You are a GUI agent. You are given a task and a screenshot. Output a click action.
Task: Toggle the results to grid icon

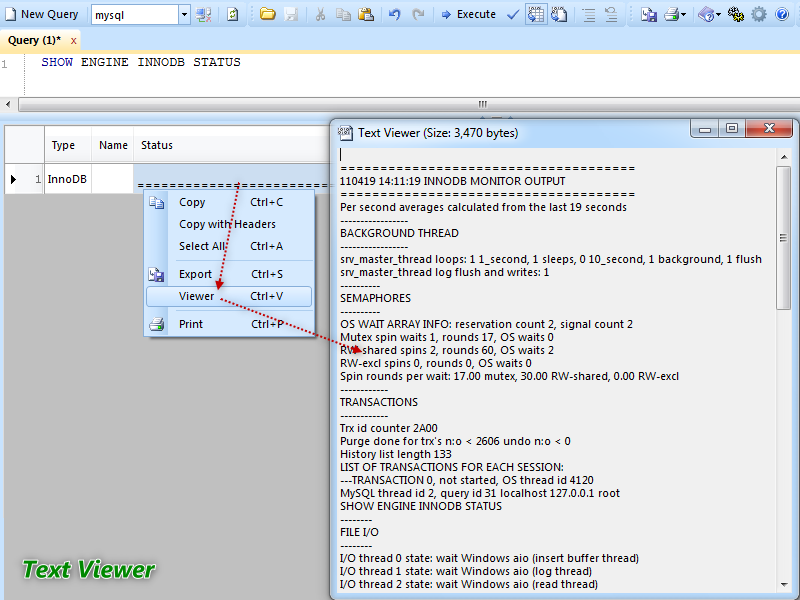(x=536, y=14)
